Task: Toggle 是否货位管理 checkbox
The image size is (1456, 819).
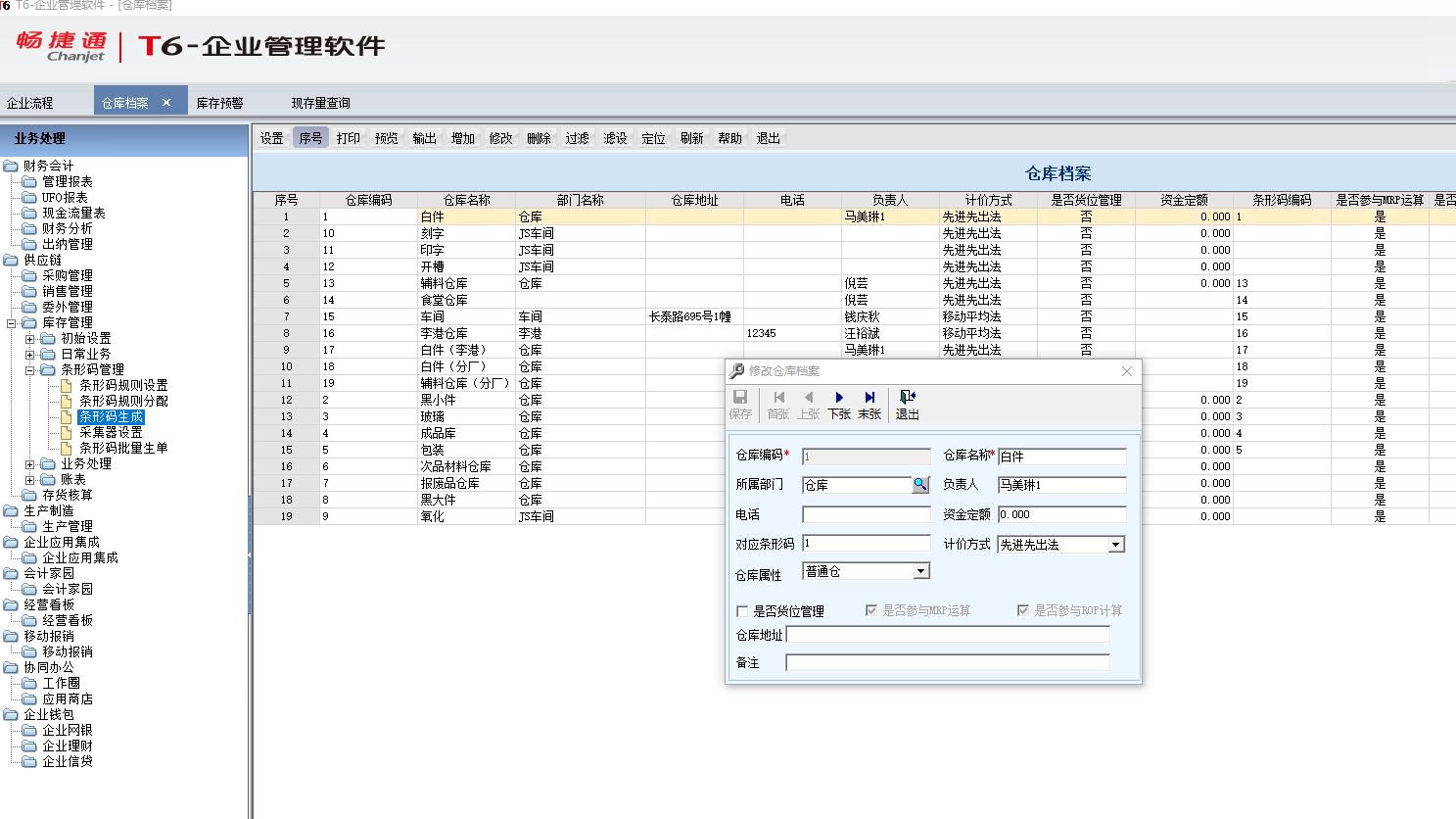Action: click(x=742, y=611)
